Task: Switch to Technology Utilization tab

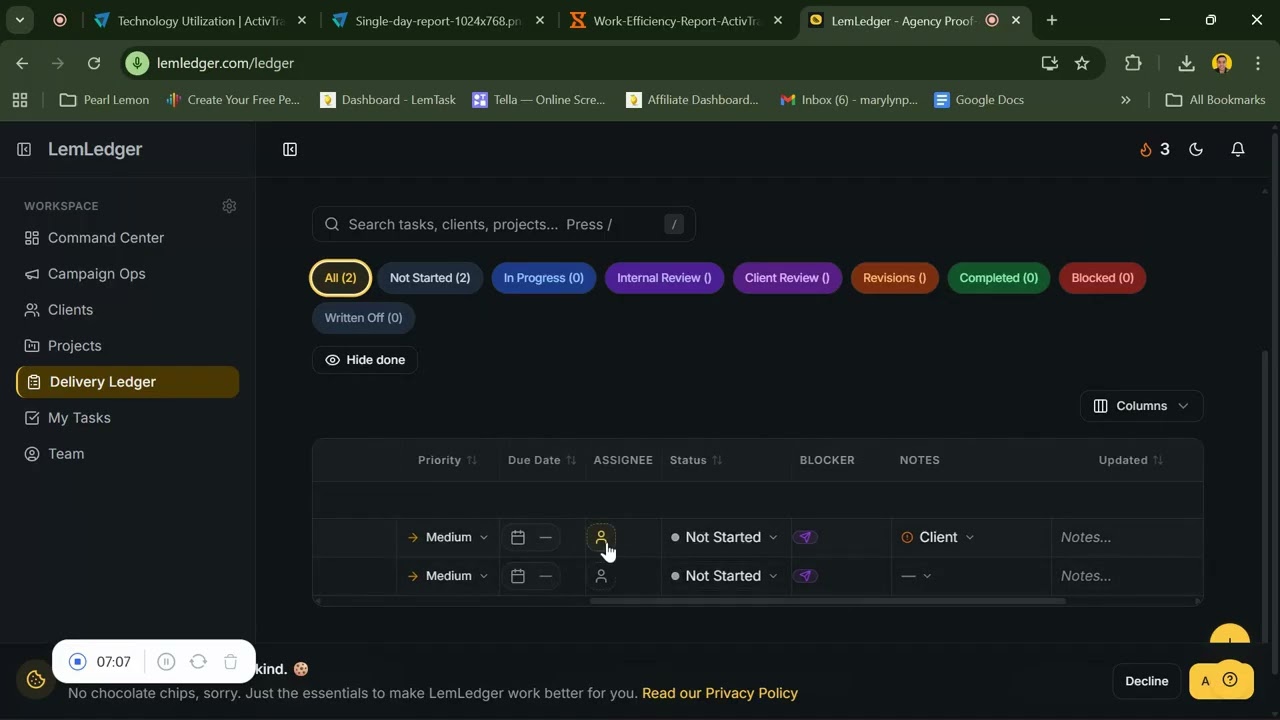Action: 200,20
